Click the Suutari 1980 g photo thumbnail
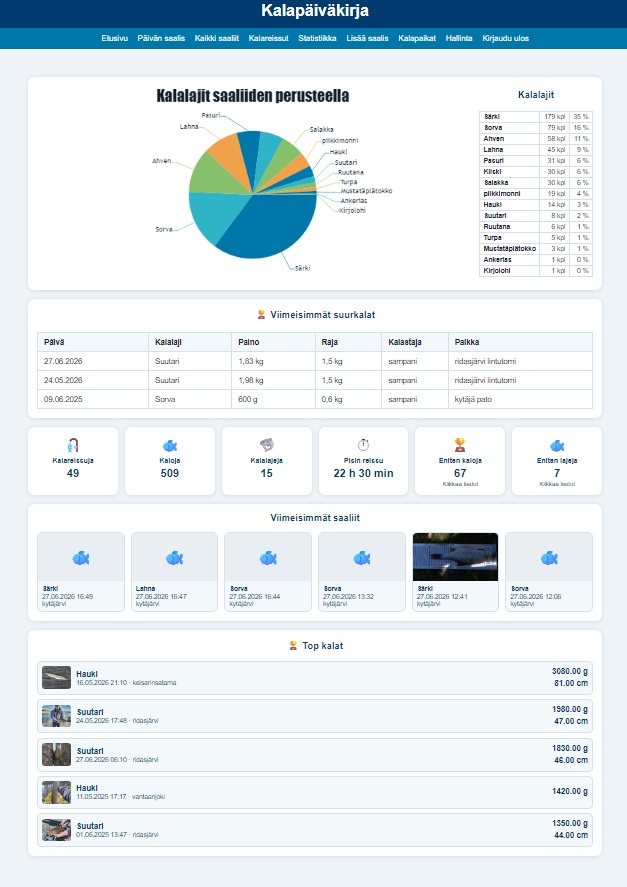This screenshot has height=887, width=627. [x=57, y=716]
